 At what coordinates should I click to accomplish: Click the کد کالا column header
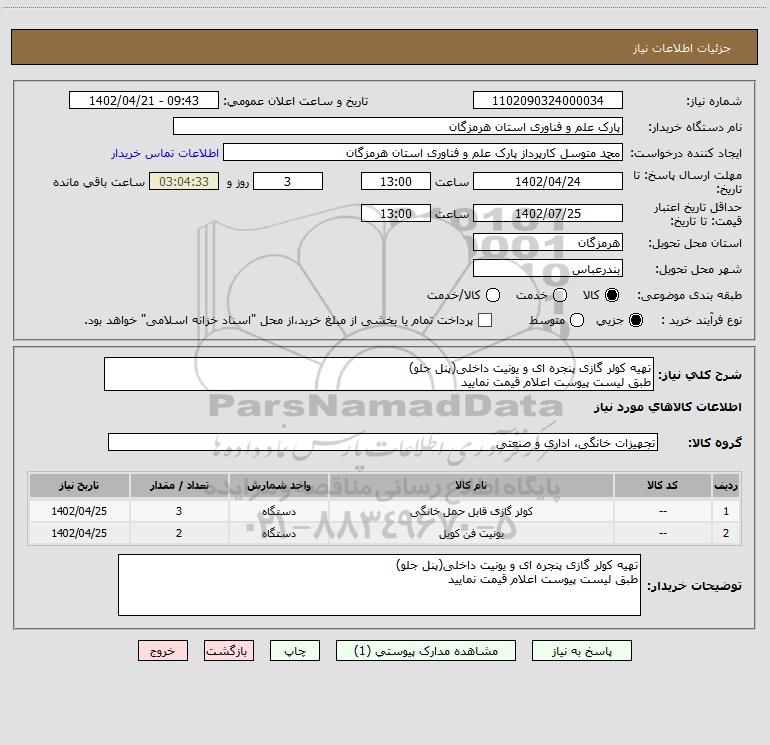tap(662, 485)
